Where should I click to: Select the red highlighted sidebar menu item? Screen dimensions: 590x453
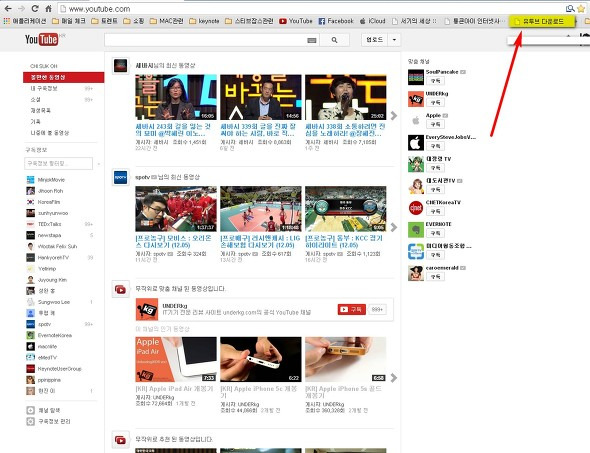point(64,77)
